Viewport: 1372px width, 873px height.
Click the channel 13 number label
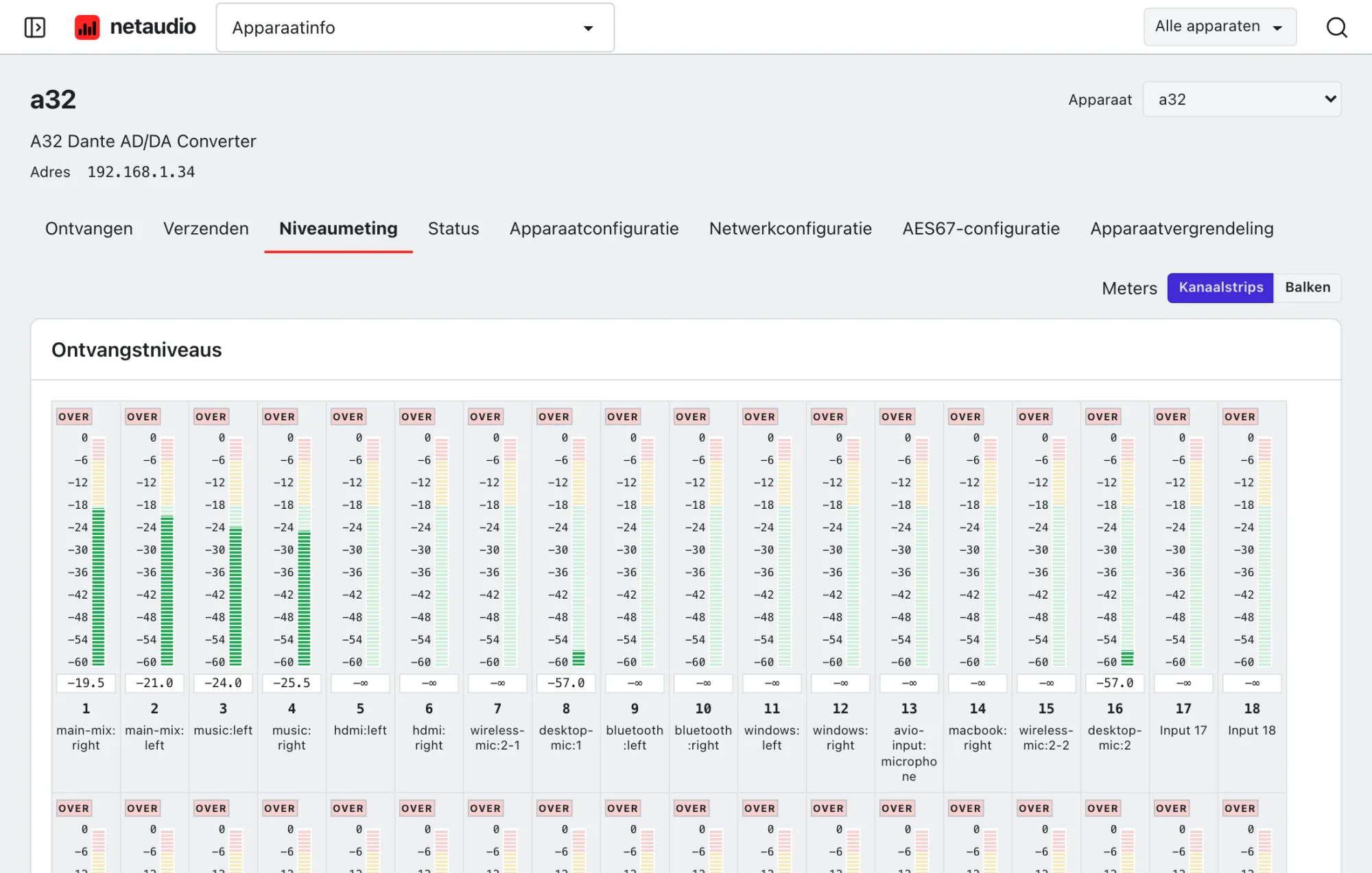909,708
